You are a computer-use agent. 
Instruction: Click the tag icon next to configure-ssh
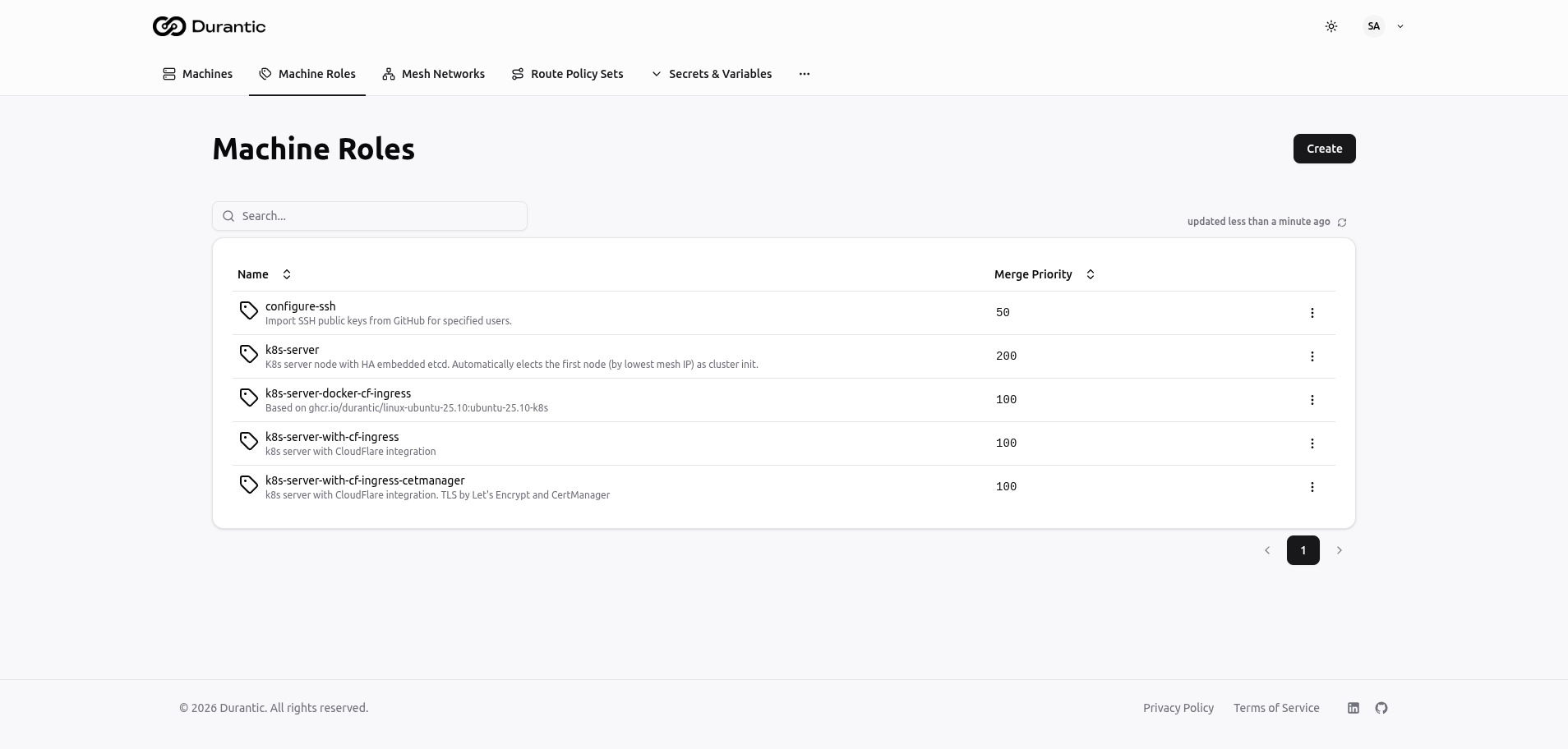click(x=248, y=310)
